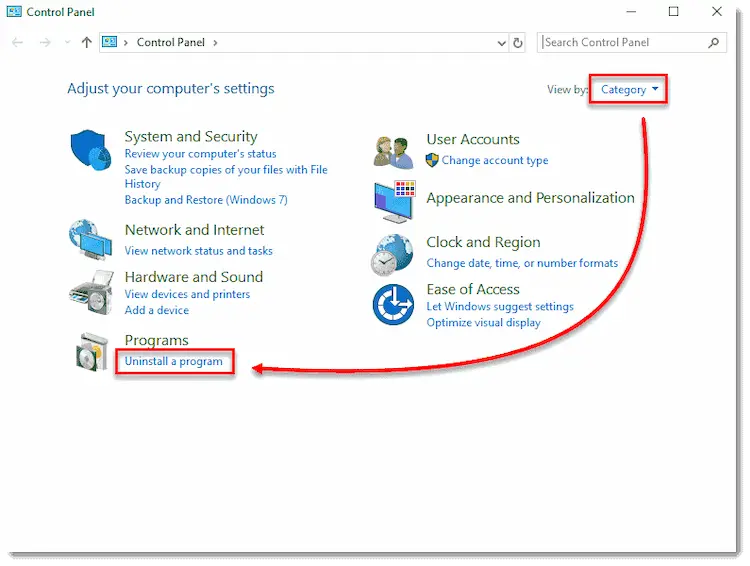Screen dimensions: 750x566
Task: Click the Network and Internet globe icon
Action: pos(90,240)
